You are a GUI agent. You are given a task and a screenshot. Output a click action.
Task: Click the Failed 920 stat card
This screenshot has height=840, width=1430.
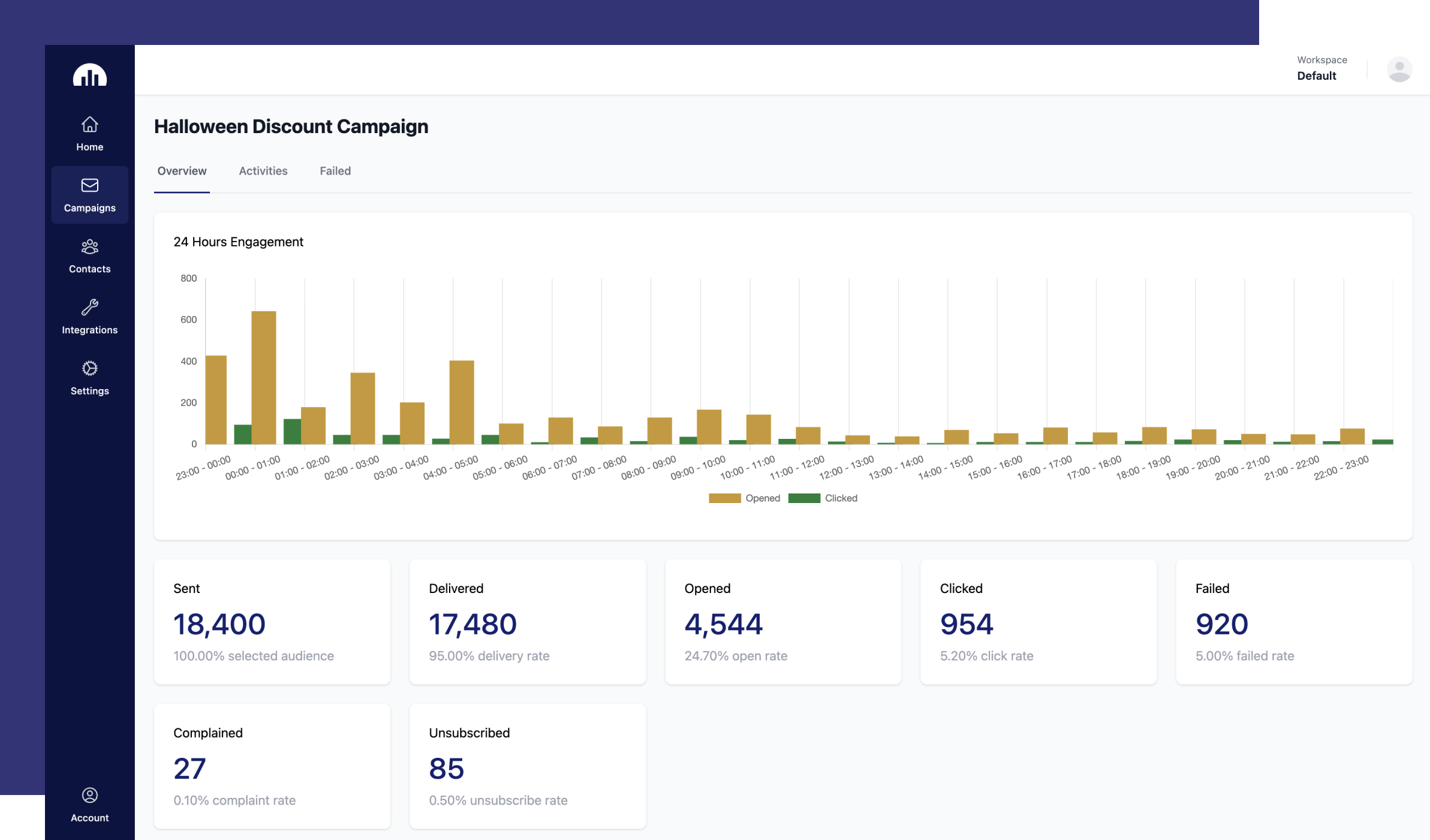[1293, 622]
